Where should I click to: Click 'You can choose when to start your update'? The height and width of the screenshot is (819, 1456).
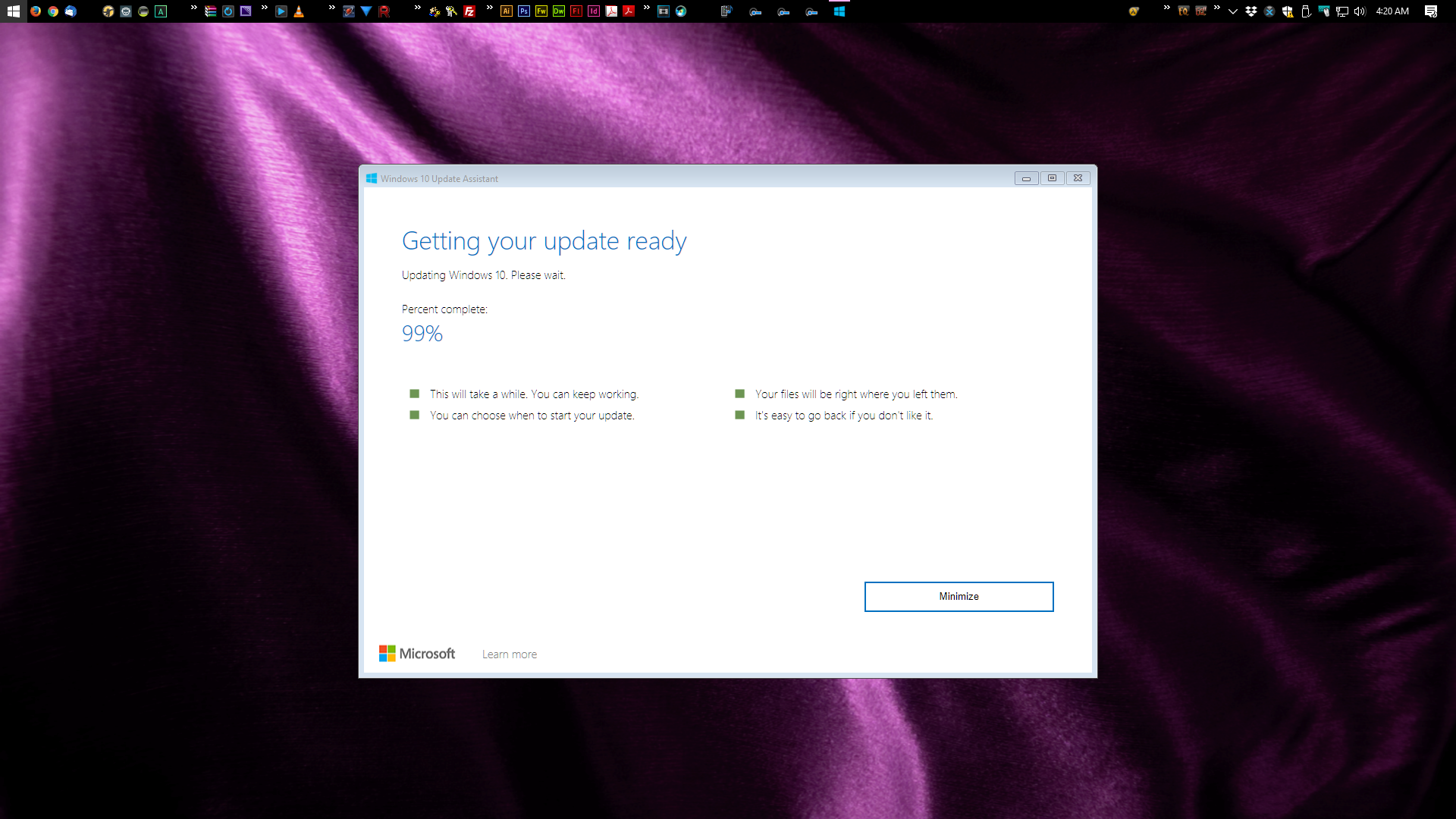(x=532, y=416)
